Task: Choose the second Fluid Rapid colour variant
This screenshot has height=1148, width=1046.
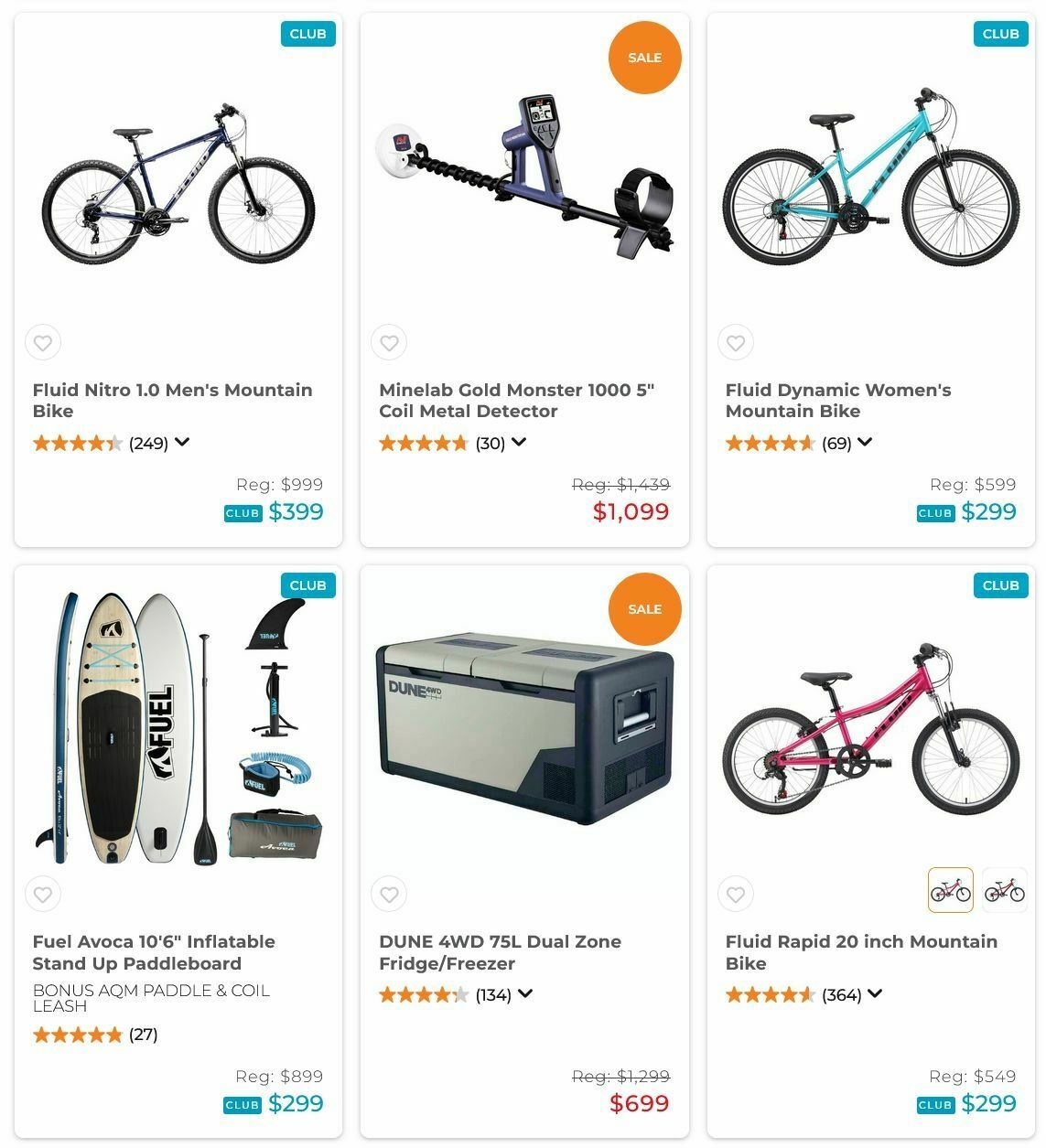Action: click(1004, 890)
